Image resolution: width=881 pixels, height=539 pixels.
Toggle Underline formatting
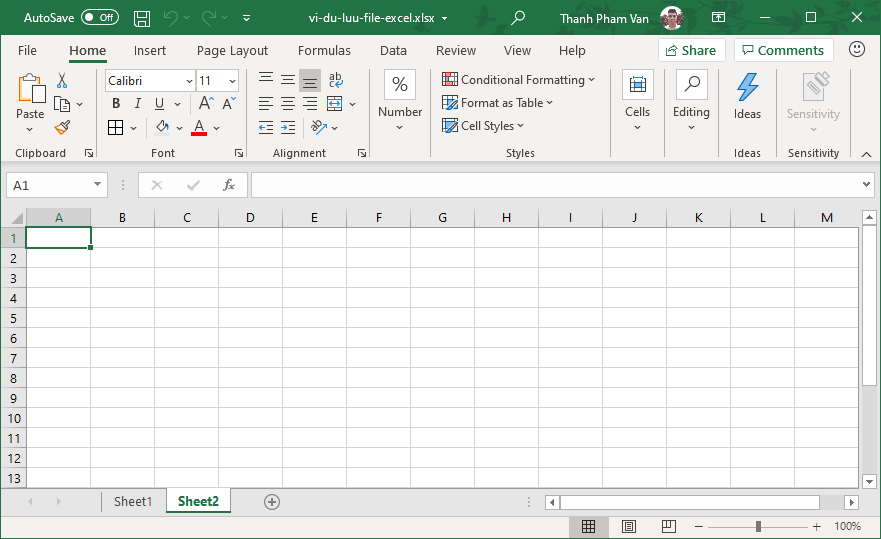point(160,103)
